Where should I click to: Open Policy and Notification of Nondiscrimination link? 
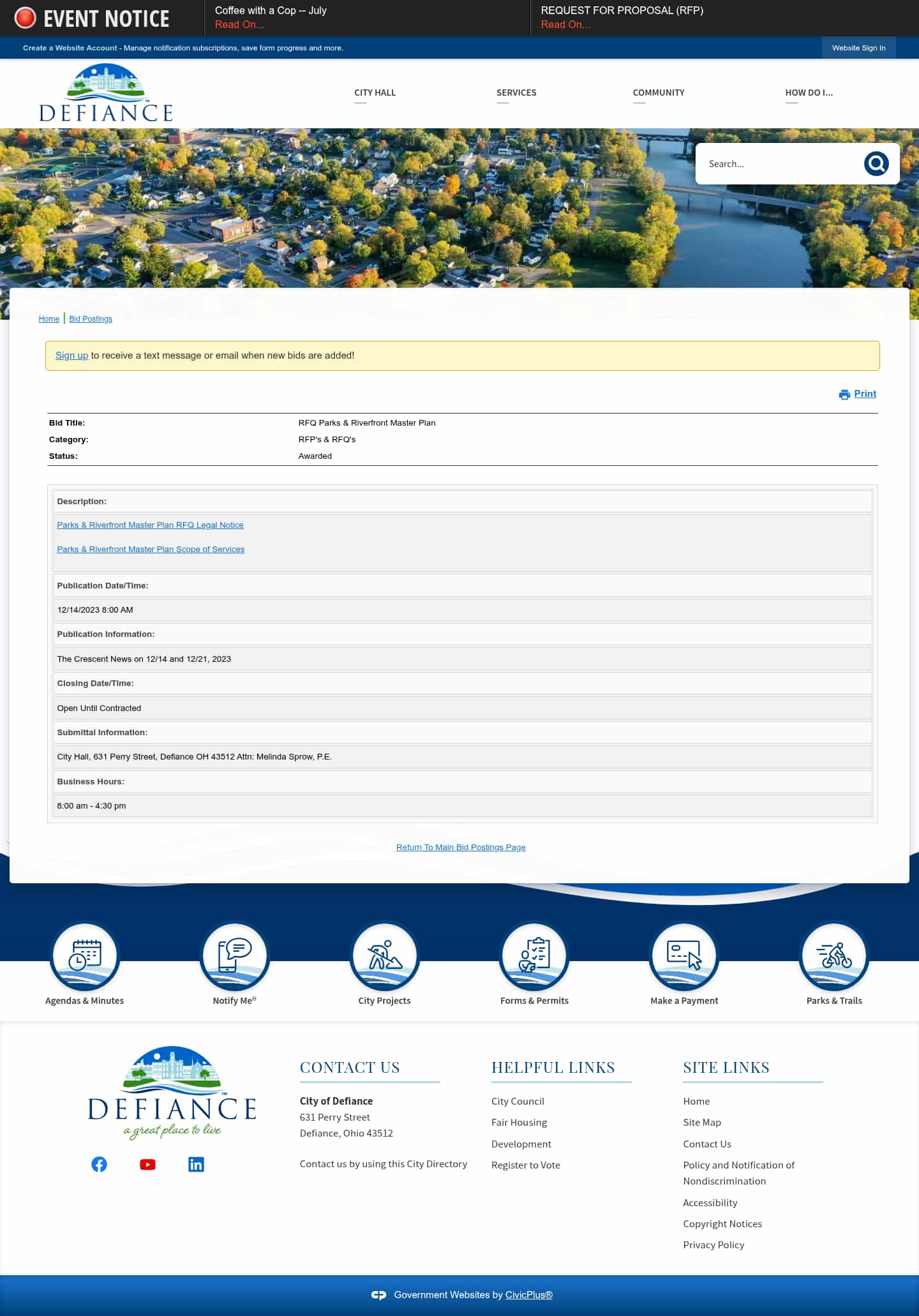pos(738,1173)
